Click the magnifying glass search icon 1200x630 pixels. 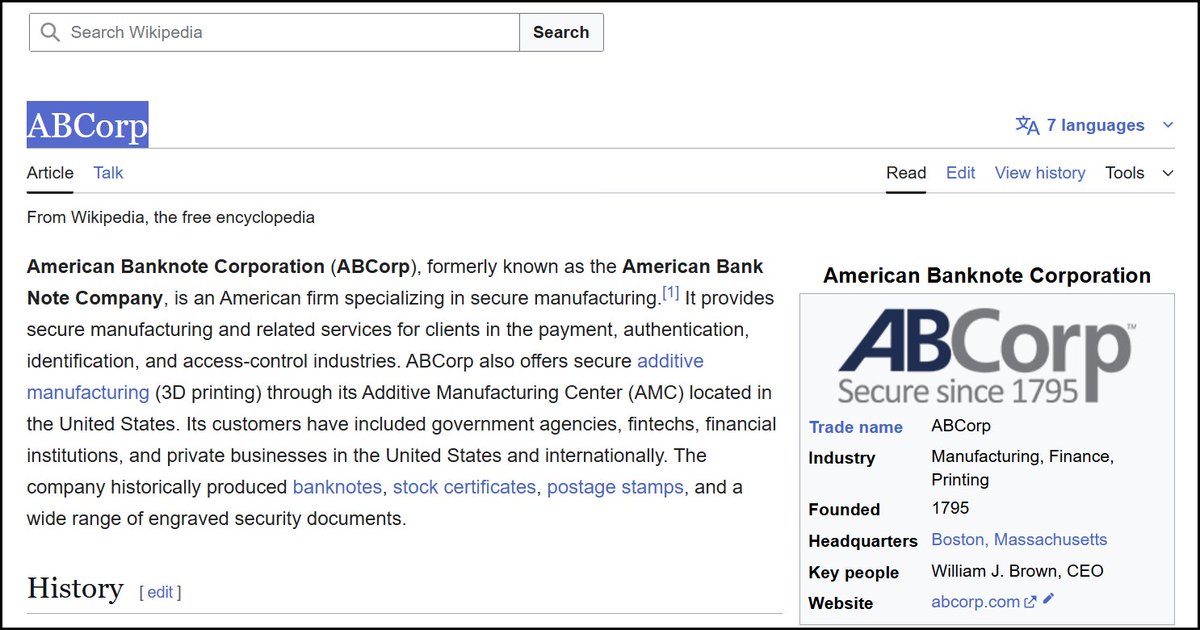click(48, 32)
